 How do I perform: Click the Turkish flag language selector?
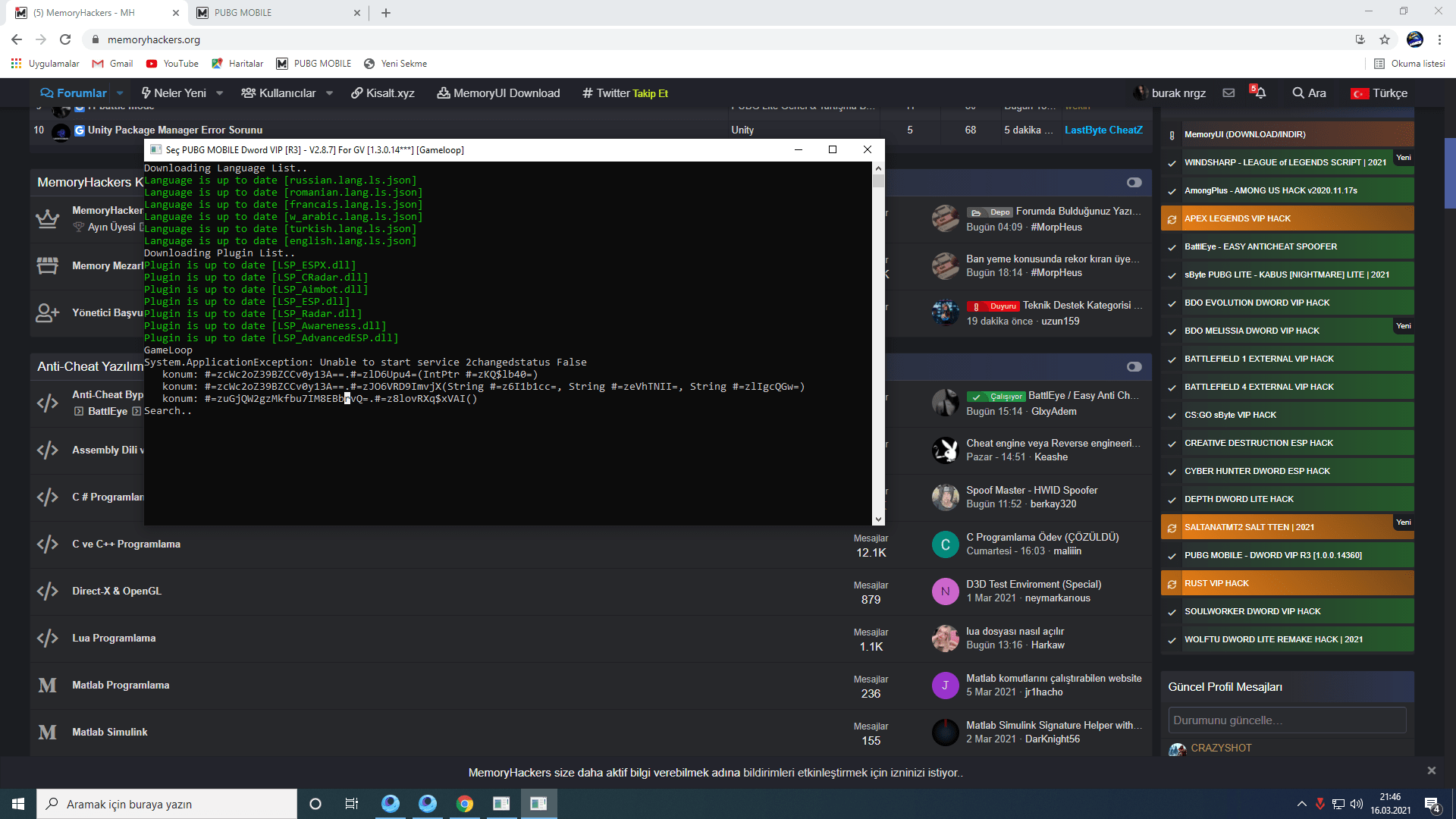(1379, 93)
